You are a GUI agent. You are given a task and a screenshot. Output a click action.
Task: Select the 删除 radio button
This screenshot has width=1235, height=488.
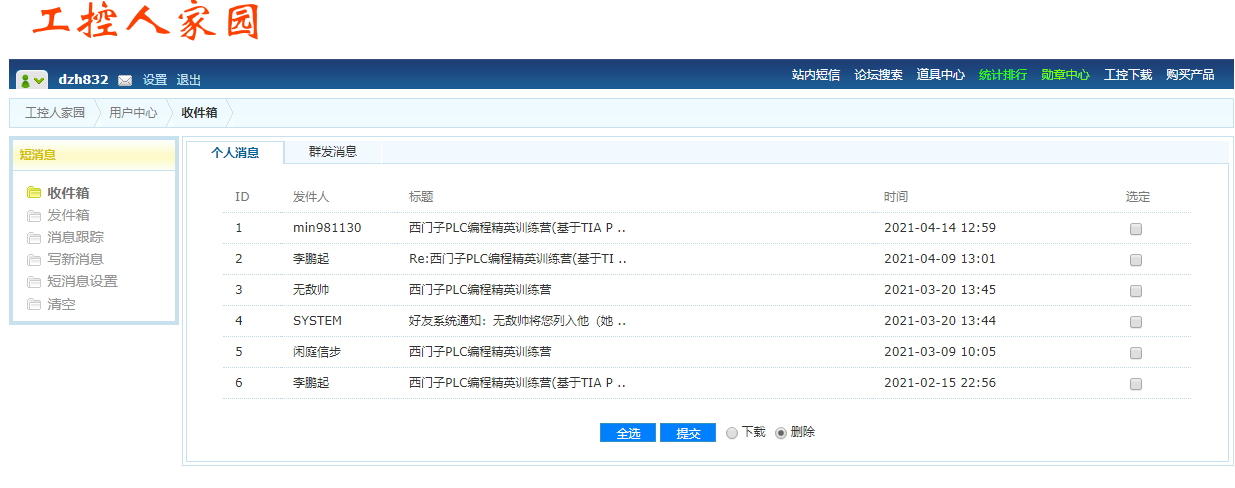click(x=781, y=433)
